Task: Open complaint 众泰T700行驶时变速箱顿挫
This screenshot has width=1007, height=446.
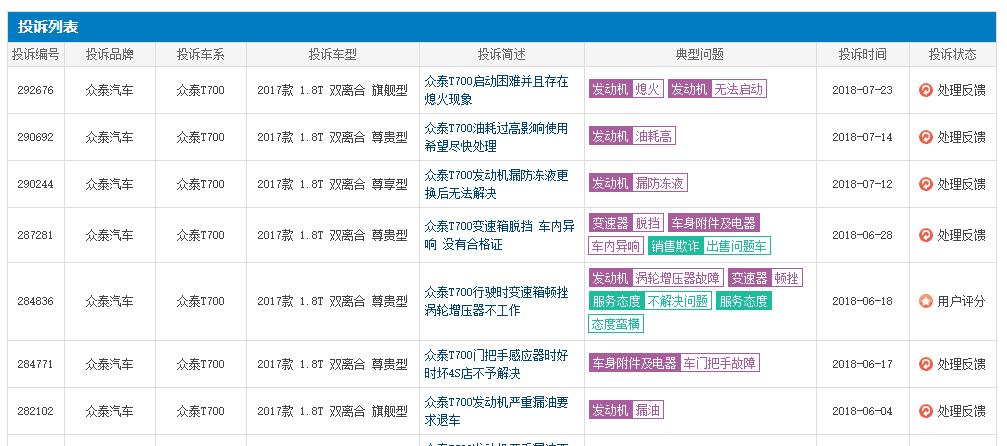Action: pyautogui.click(x=496, y=301)
